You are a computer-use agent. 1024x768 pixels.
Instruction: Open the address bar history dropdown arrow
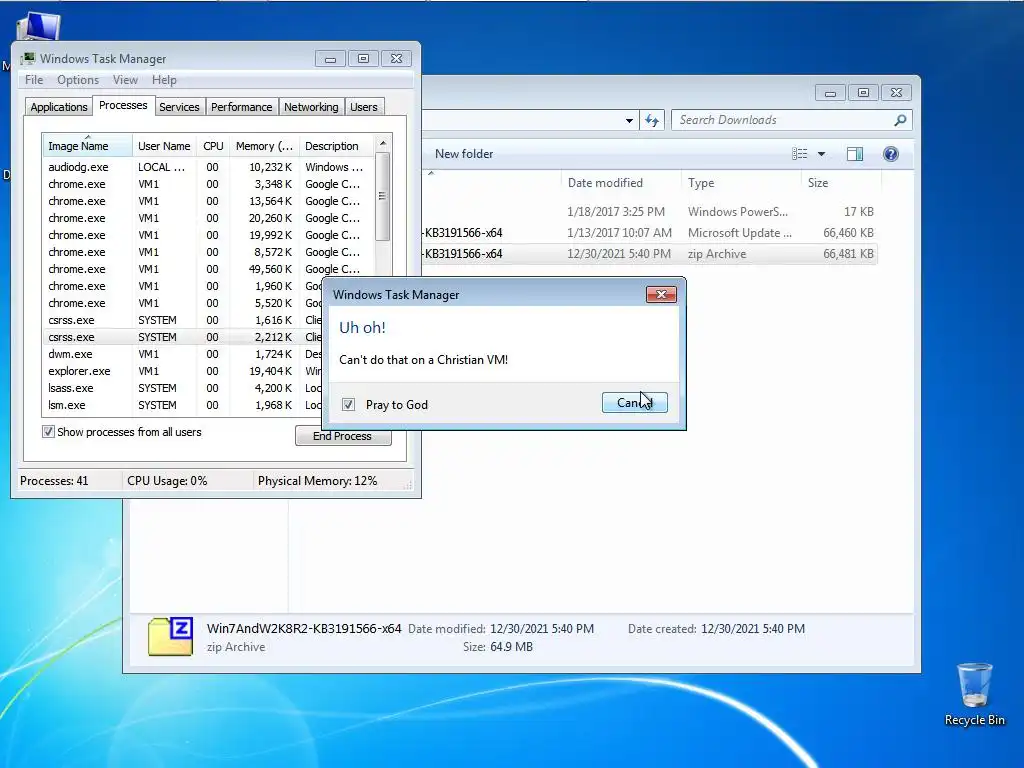(629, 121)
